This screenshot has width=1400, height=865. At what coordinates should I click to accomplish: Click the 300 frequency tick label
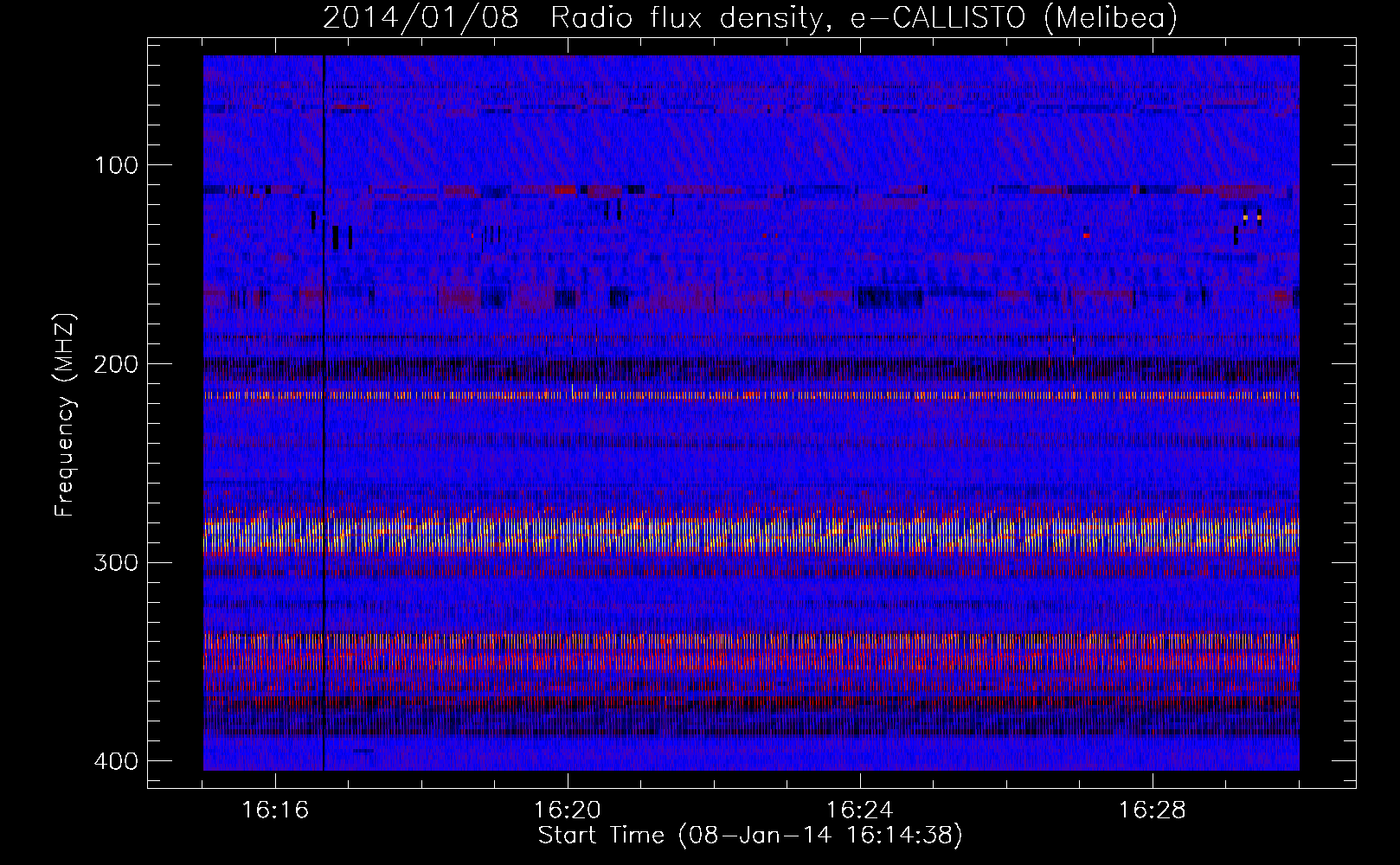(115, 563)
